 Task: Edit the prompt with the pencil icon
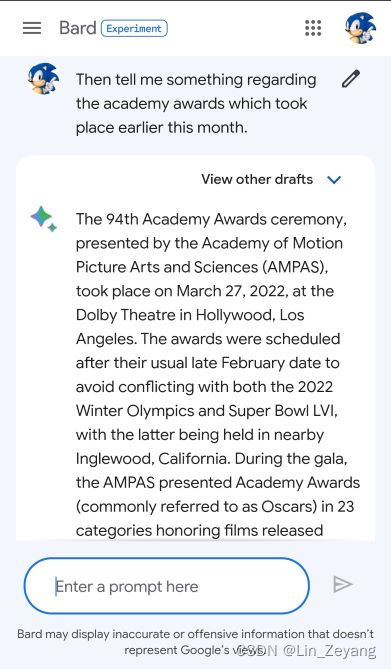[x=351, y=79]
